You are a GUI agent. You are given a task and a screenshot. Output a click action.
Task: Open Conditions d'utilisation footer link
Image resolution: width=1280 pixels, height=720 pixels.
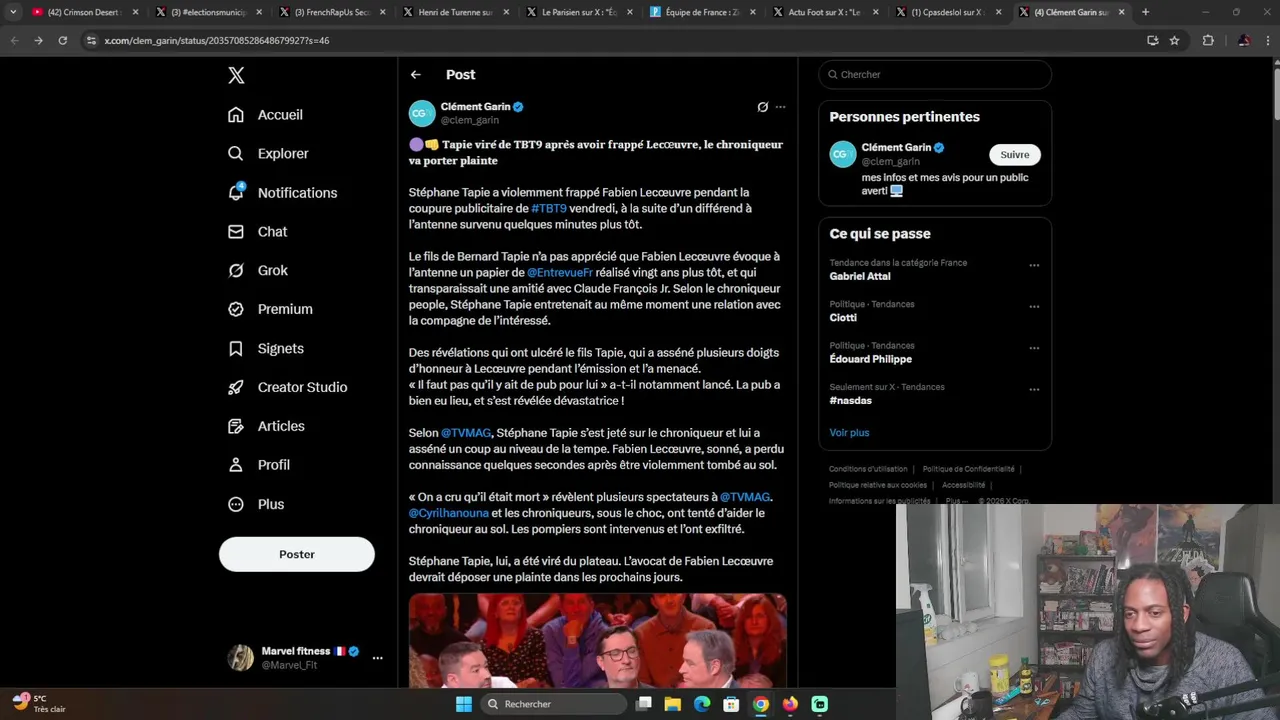pyautogui.click(x=868, y=469)
